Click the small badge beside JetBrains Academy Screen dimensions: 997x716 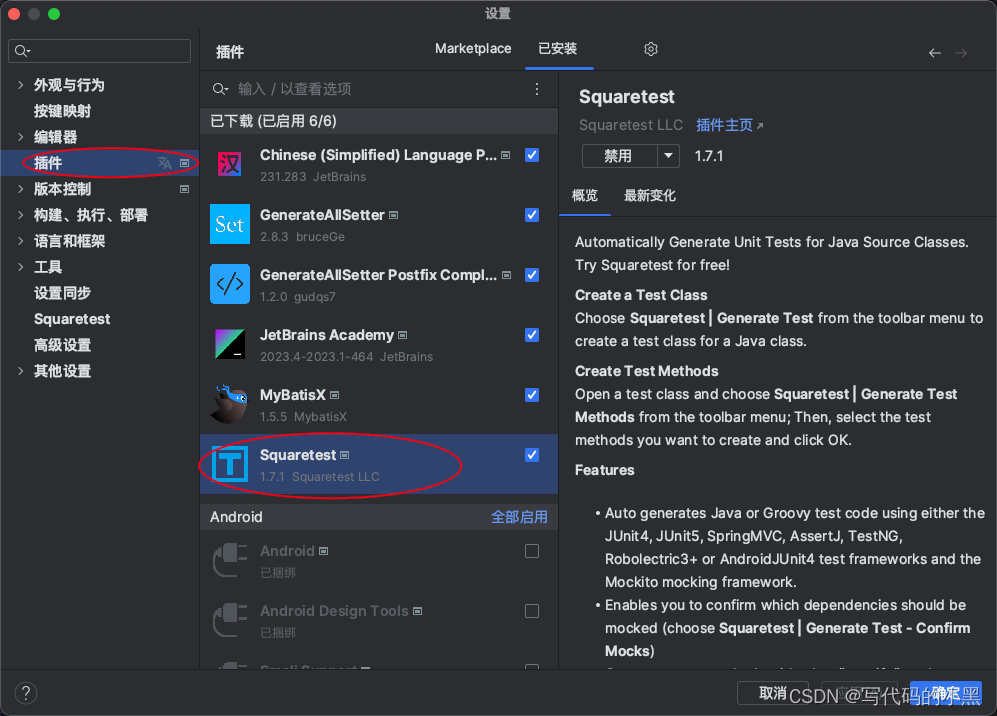coord(402,335)
